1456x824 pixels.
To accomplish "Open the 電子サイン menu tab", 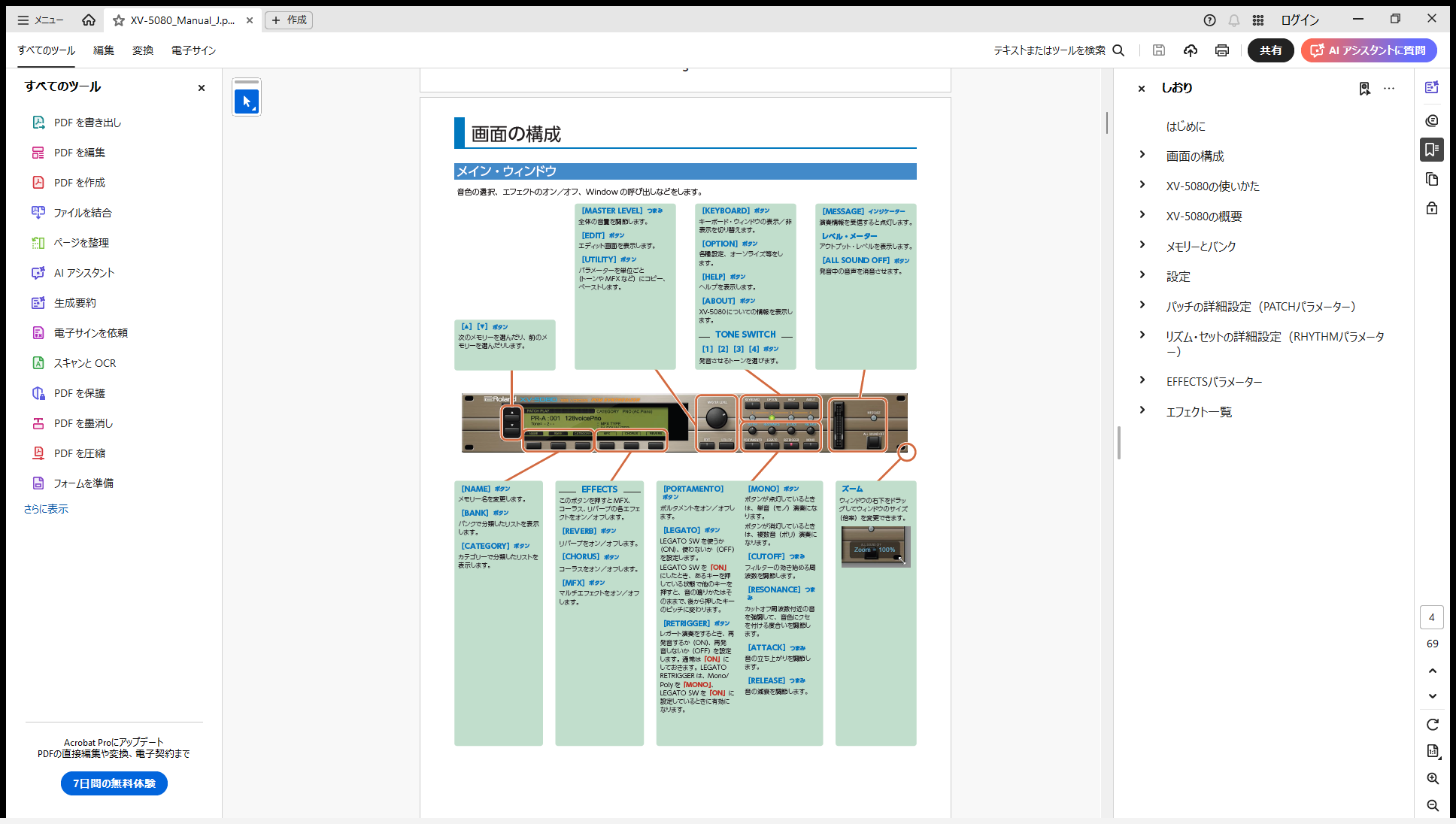I will pos(193,50).
